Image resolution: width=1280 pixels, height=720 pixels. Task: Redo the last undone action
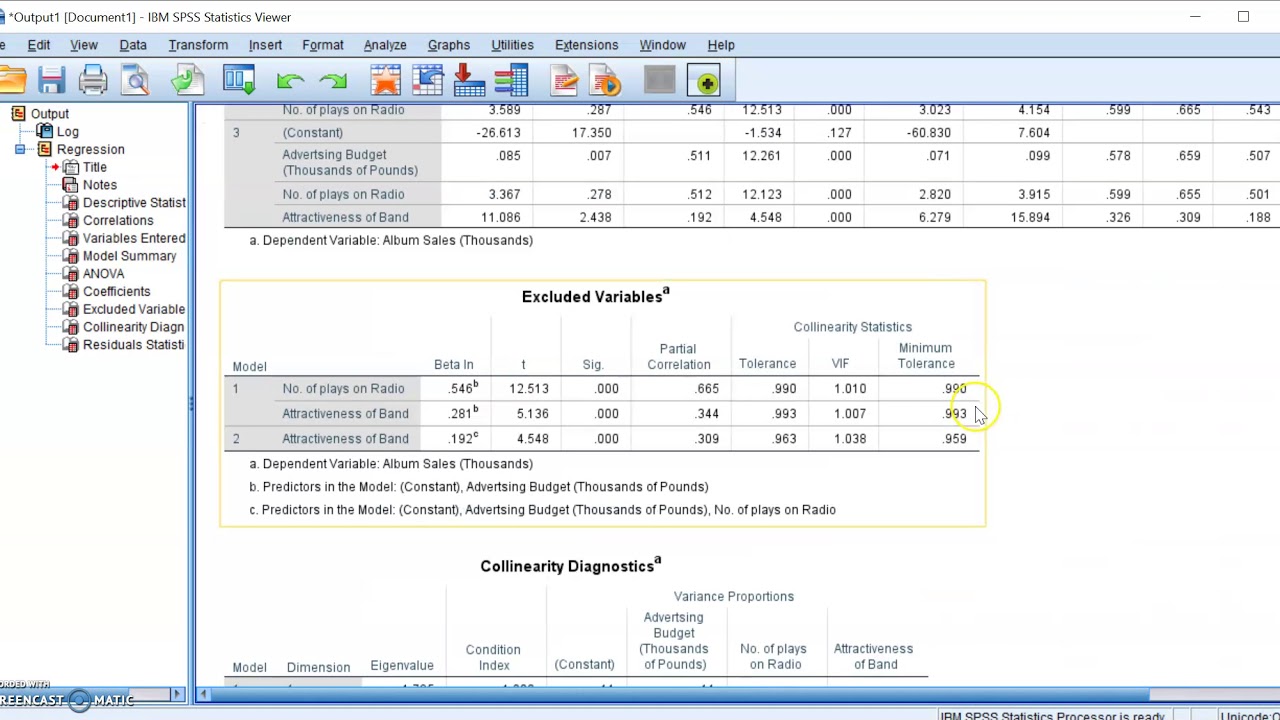pos(333,81)
